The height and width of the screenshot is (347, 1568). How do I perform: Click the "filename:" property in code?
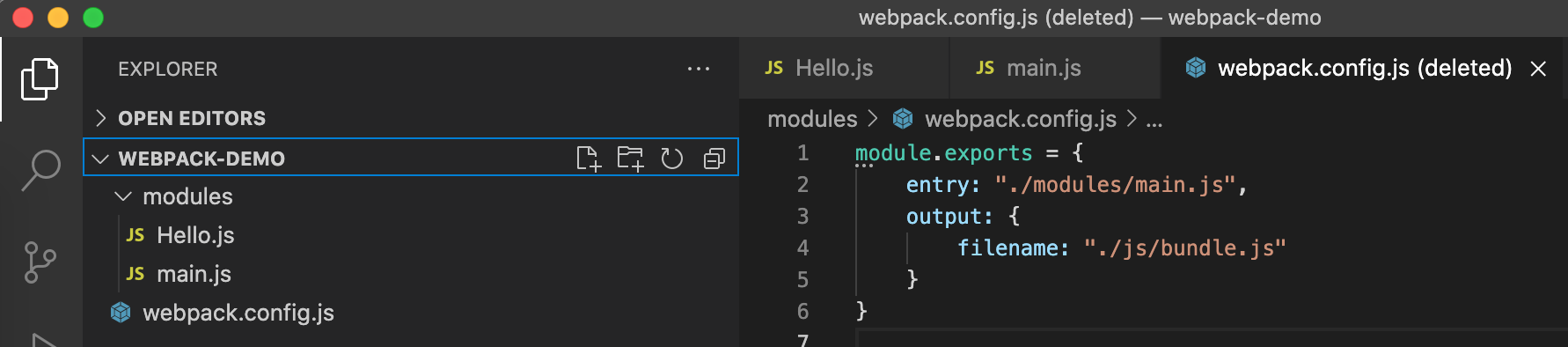tap(1014, 248)
